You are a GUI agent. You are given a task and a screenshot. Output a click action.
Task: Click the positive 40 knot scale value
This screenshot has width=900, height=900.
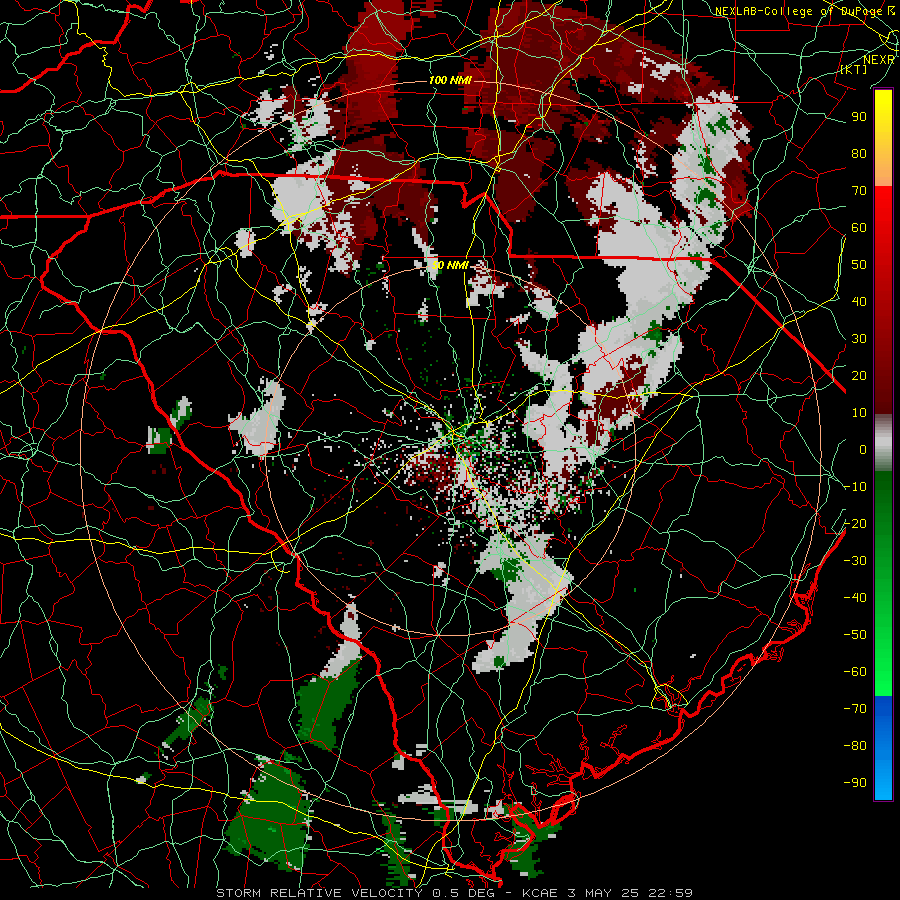[x=859, y=301]
